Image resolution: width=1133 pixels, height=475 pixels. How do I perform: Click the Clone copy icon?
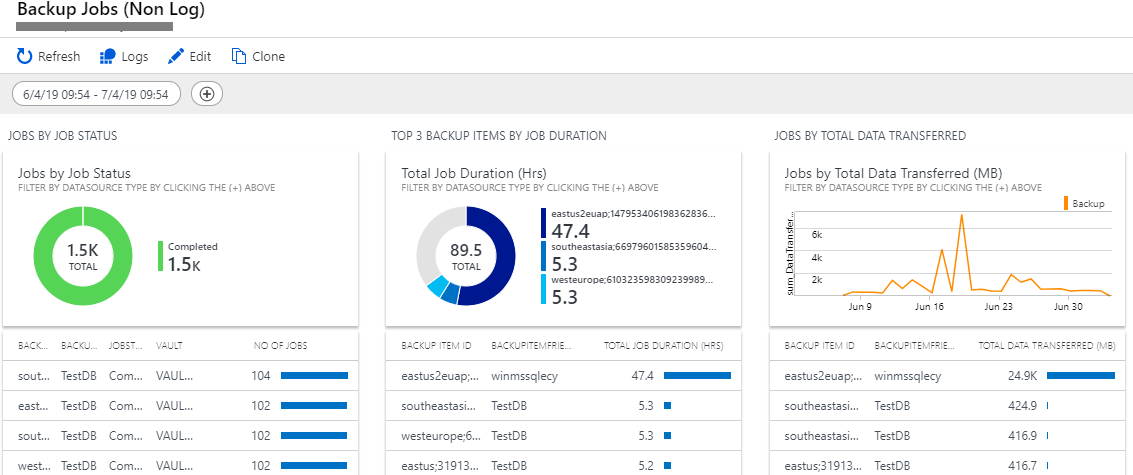(239, 56)
